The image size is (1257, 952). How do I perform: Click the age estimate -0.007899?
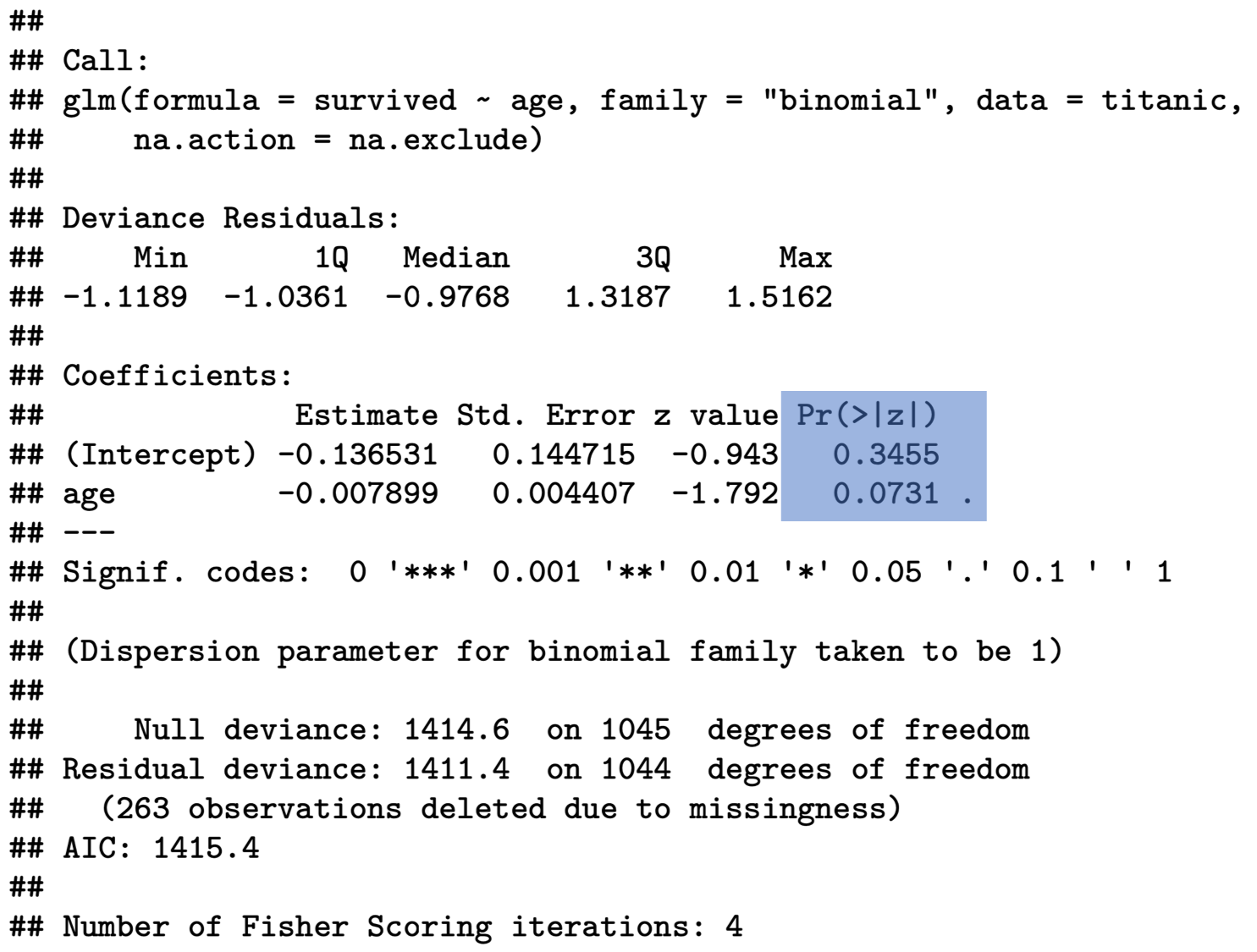click(358, 494)
